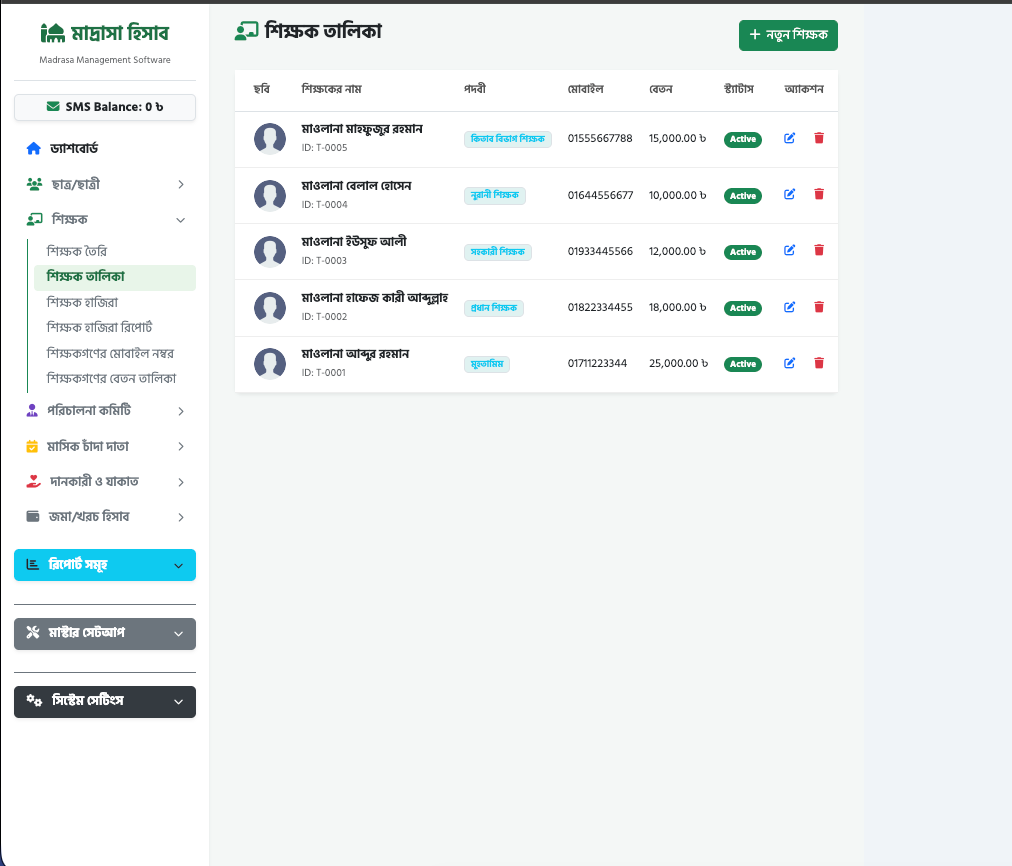Expand the পরিচালনা কমিটি chevron
This screenshot has width=1012, height=866.
(181, 411)
